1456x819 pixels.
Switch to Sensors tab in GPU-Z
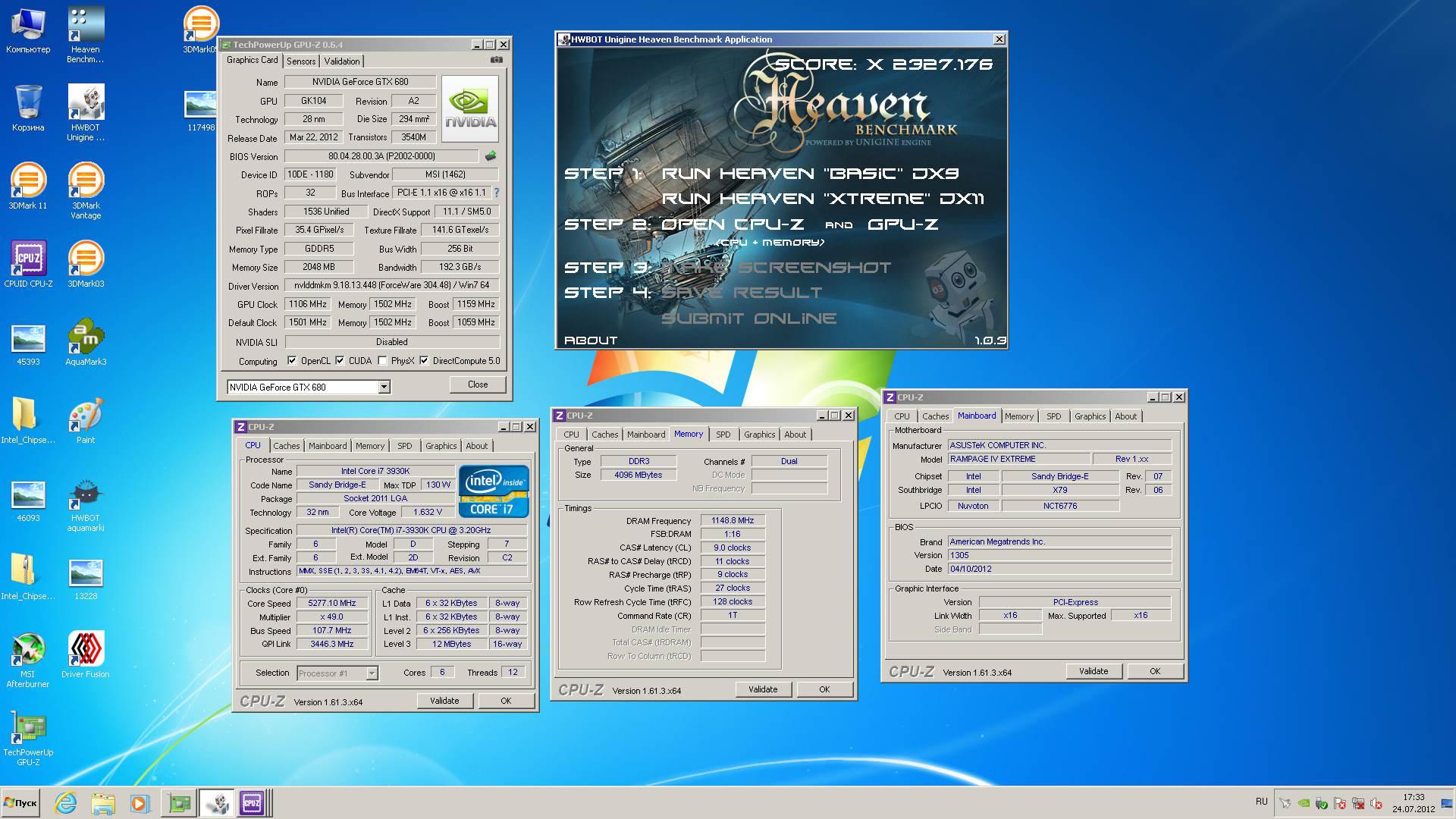tap(301, 61)
